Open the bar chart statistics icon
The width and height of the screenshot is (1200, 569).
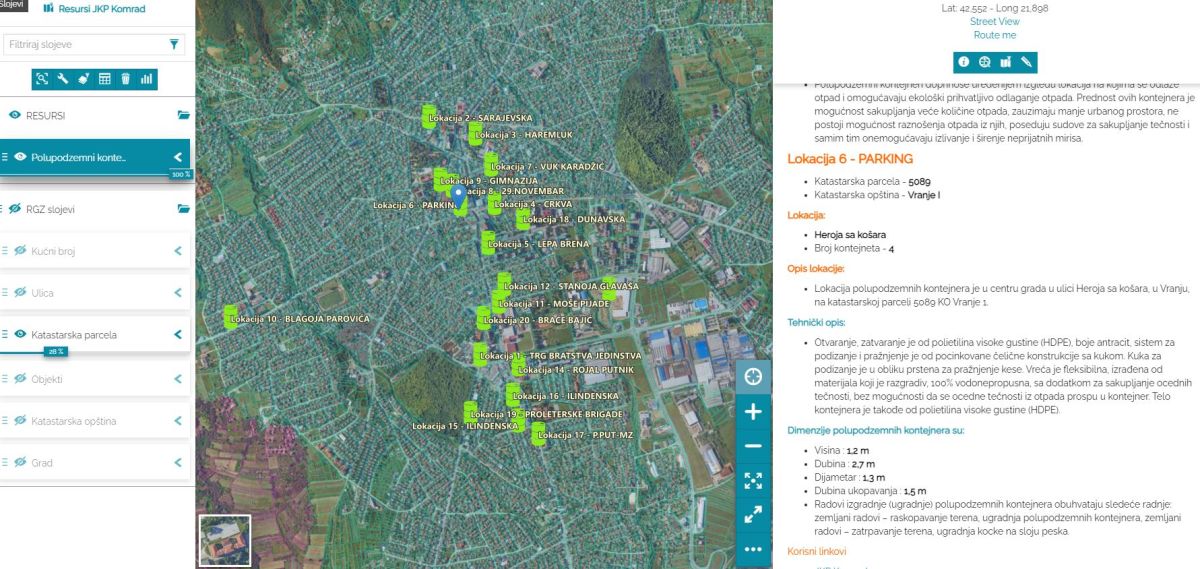[x=146, y=79]
